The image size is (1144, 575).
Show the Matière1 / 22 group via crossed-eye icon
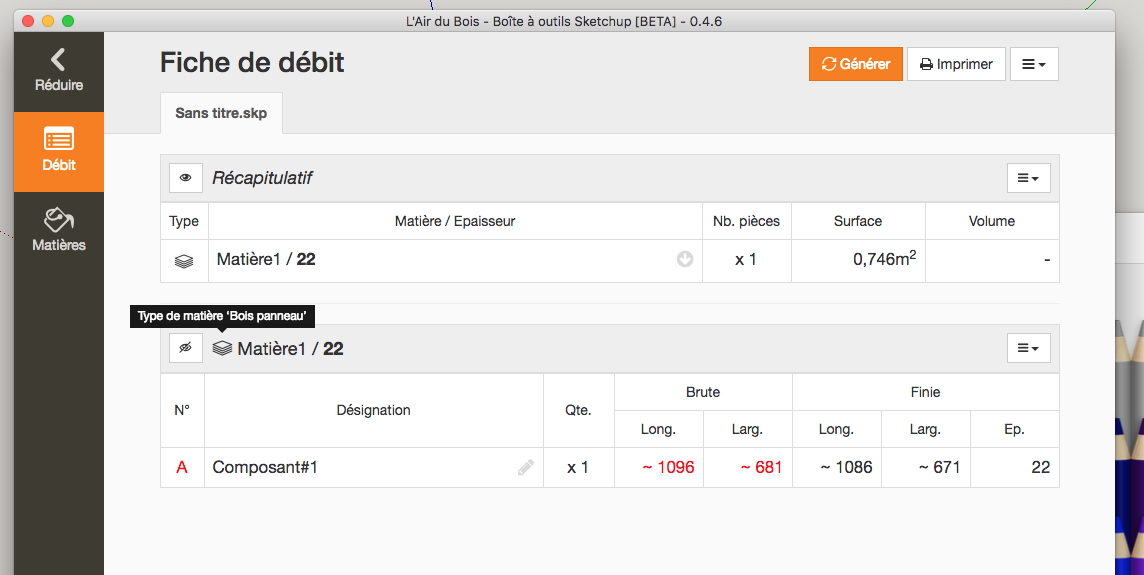coord(185,348)
